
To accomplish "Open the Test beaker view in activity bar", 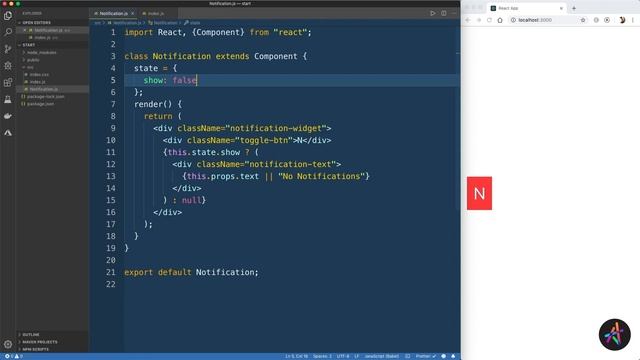I will [x=8, y=99].
